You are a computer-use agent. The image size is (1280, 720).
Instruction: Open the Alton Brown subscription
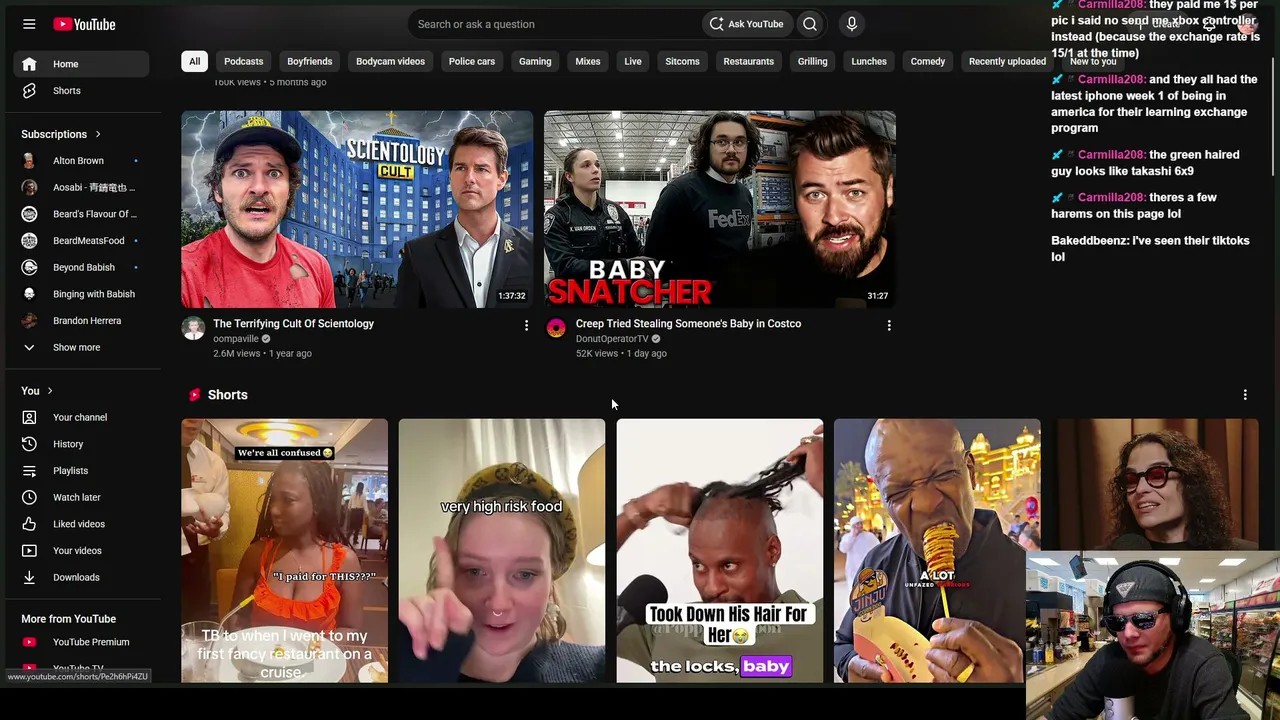coord(81,161)
